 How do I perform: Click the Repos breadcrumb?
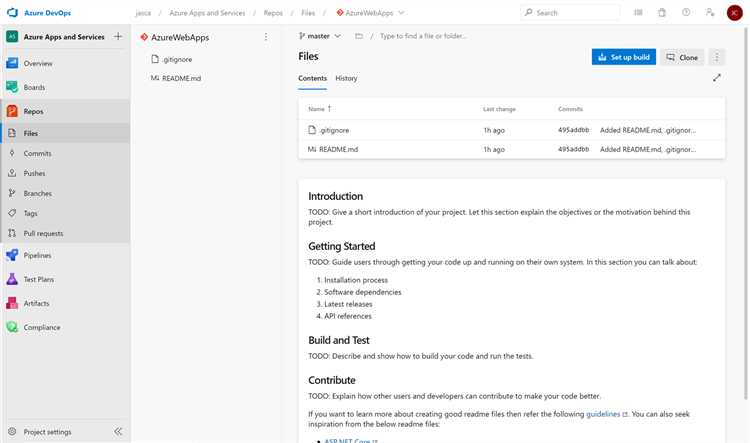273,13
